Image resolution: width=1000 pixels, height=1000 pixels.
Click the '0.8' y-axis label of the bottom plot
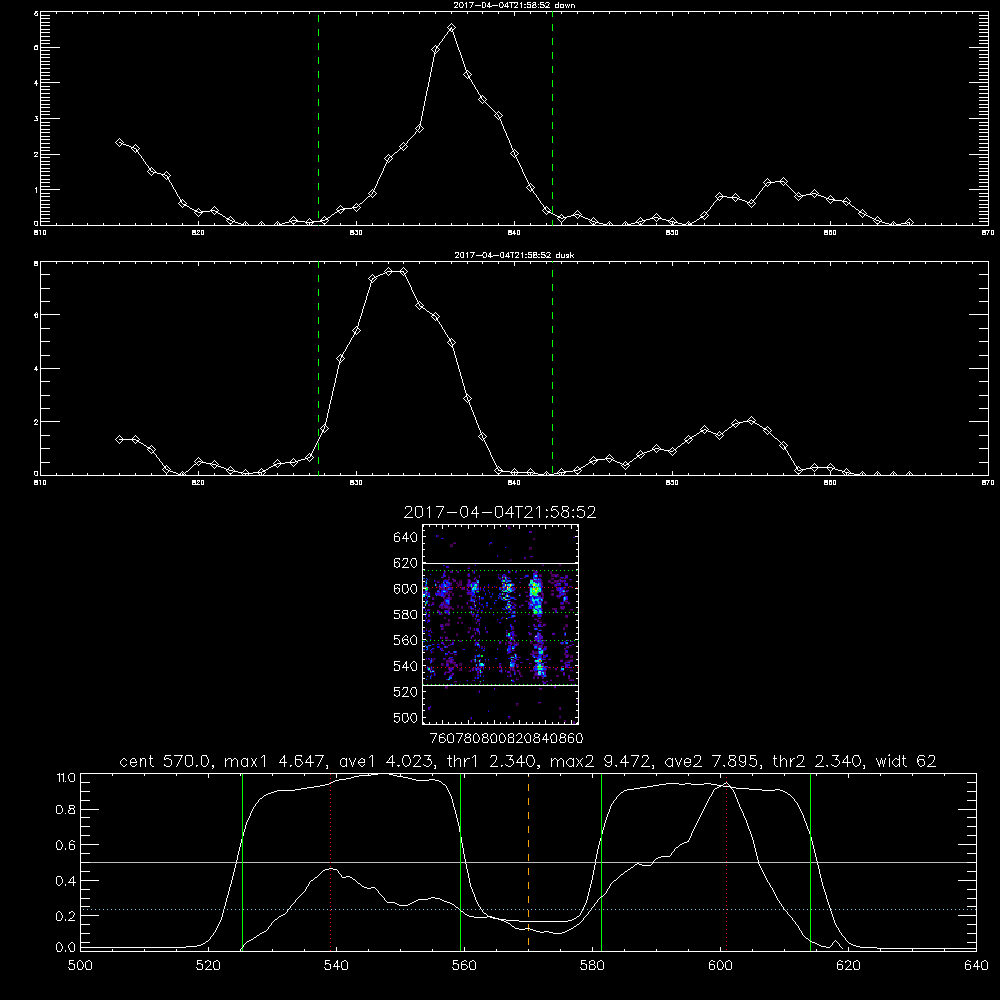point(66,810)
